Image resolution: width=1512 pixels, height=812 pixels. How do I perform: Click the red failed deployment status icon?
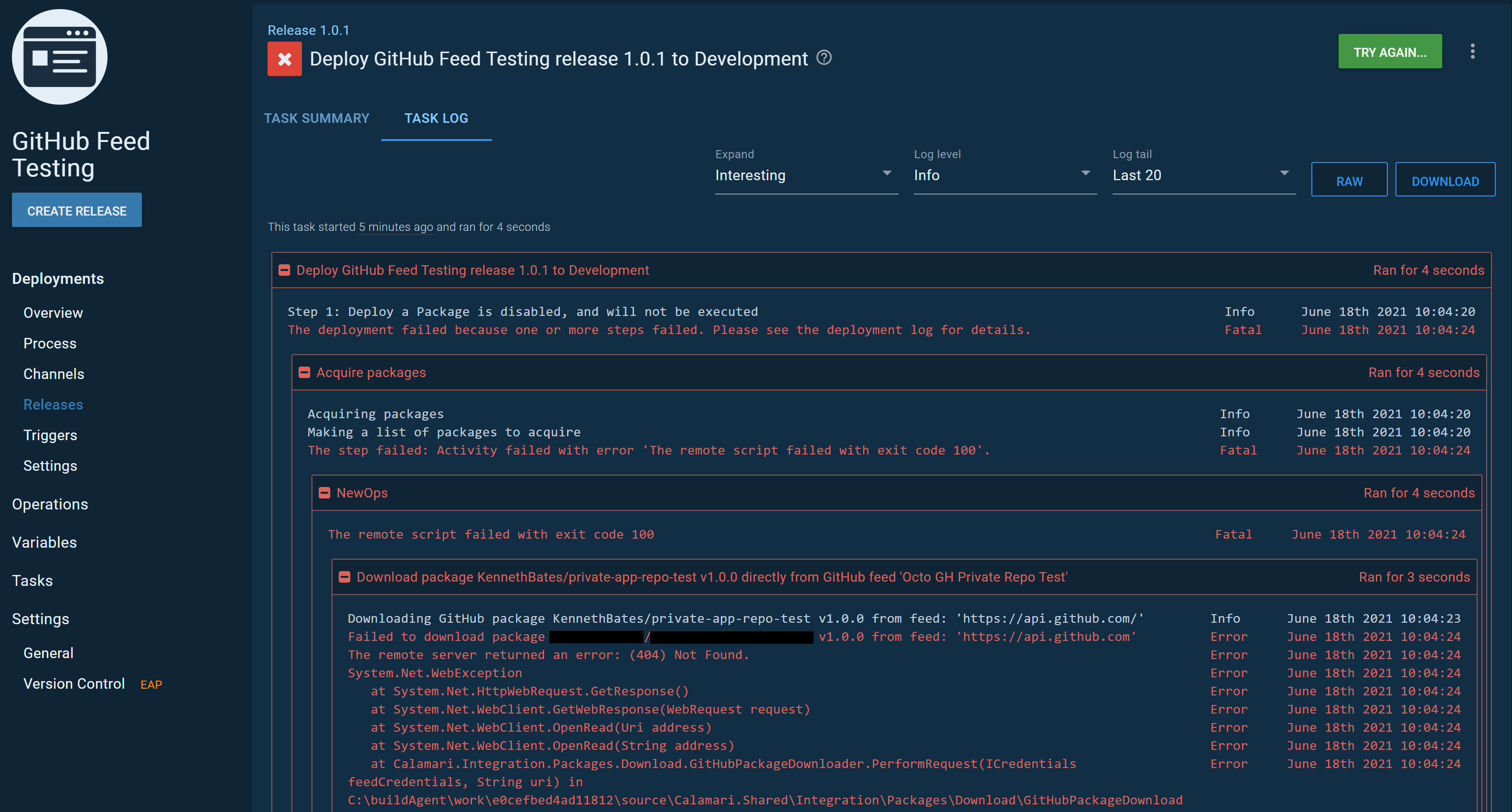(284, 59)
